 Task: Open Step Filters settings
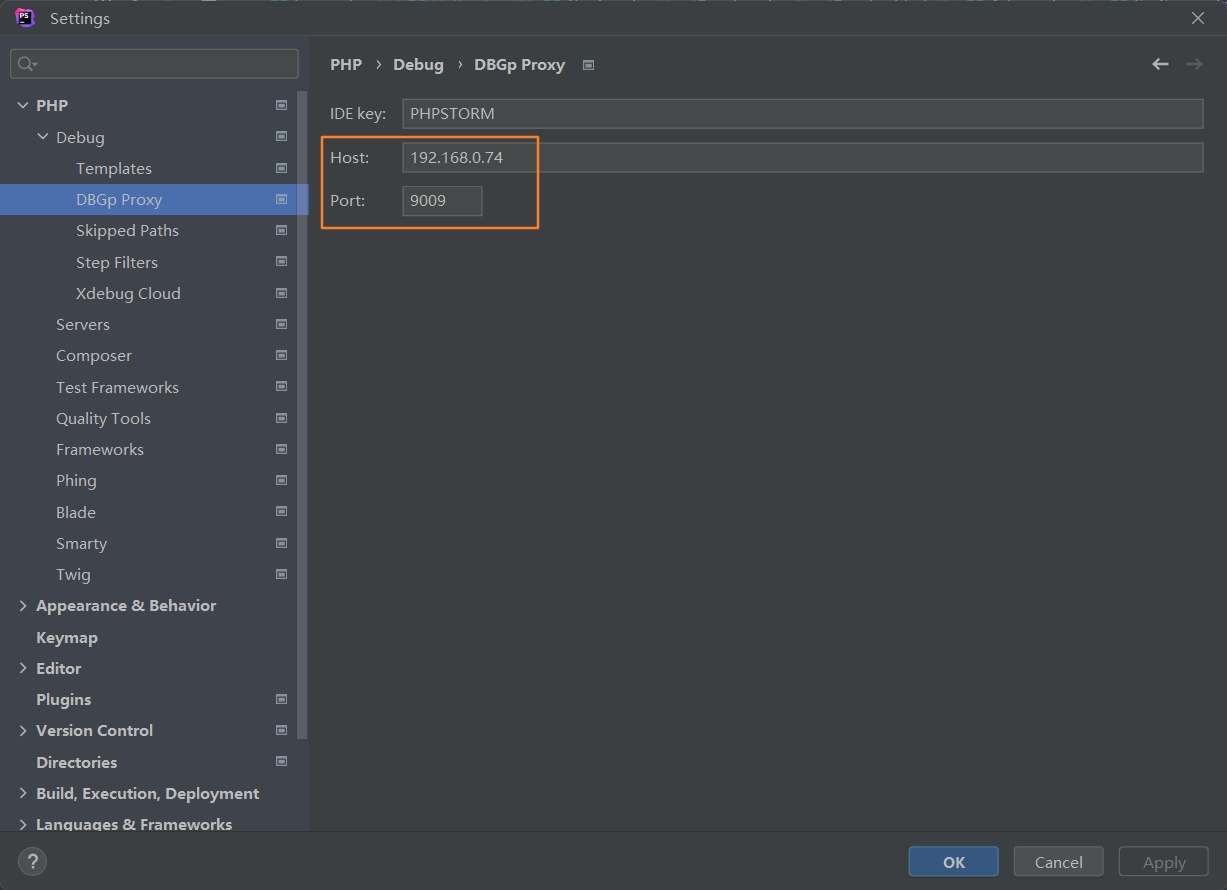117,262
